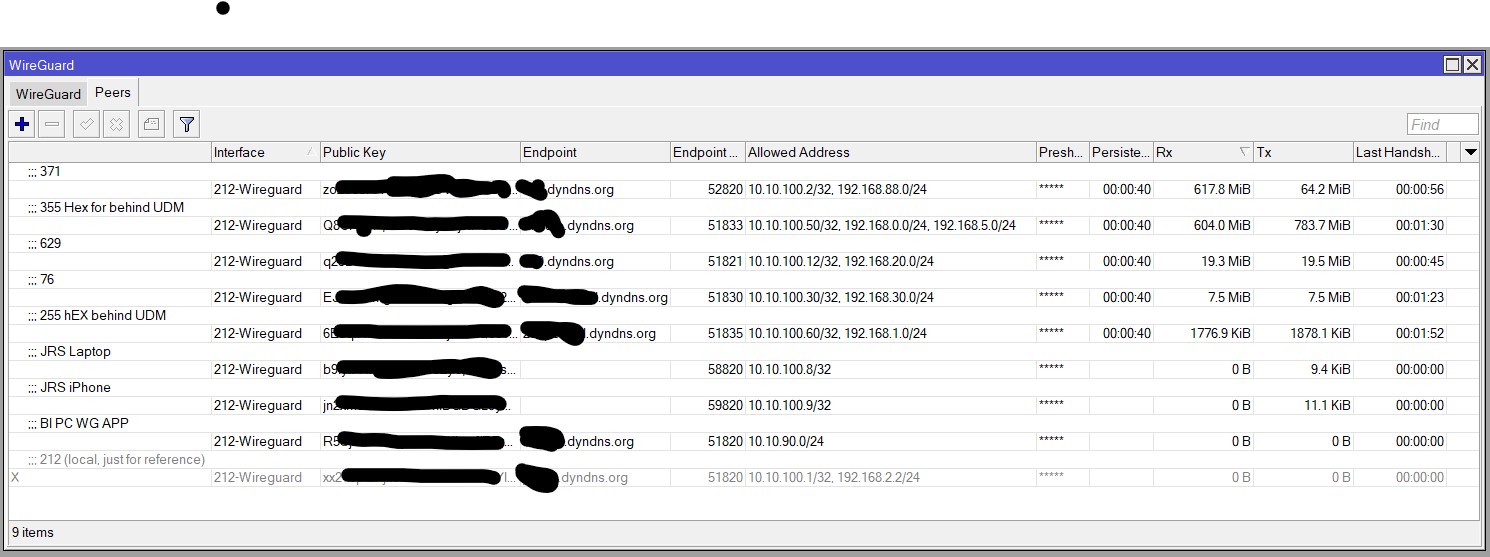Screen dimensions: 1490x557
Task: Disable selected peer with X icon
Action: (x=116, y=124)
